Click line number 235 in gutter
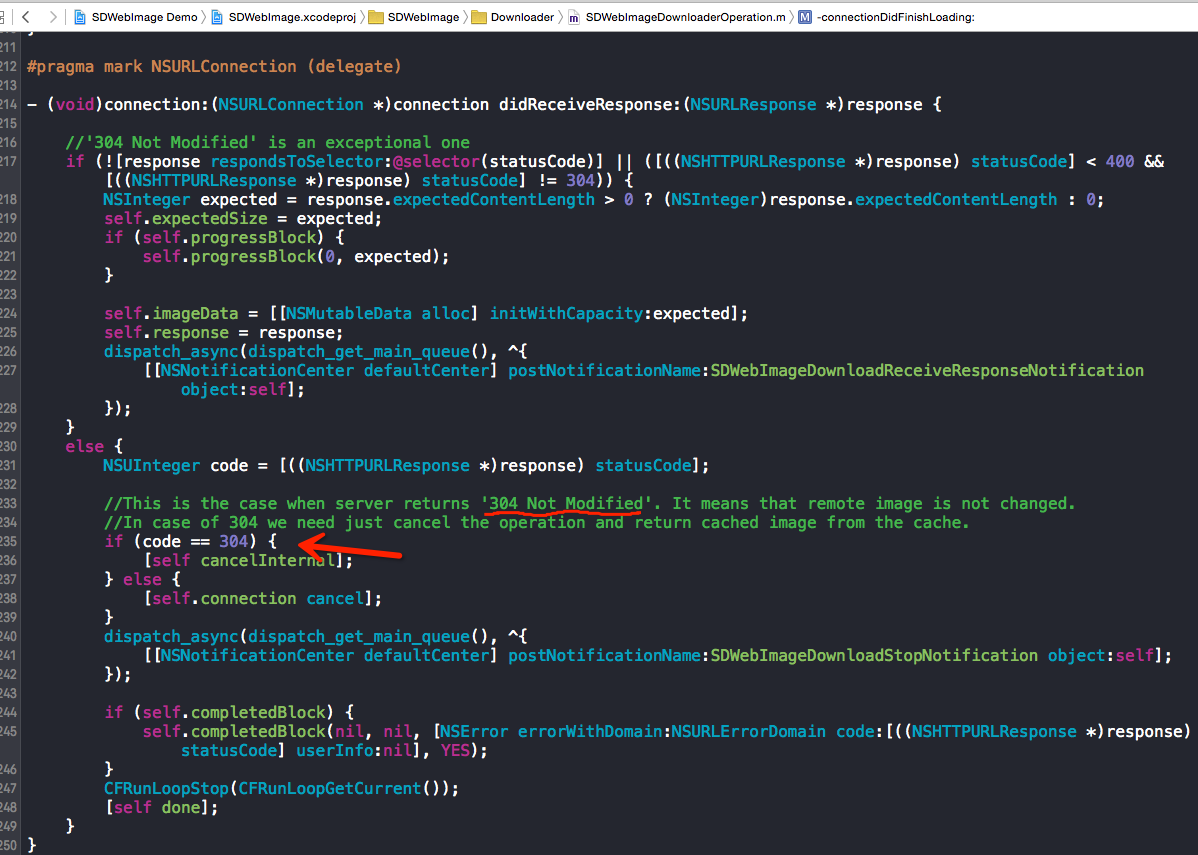This screenshot has width=1198, height=855. 8,542
